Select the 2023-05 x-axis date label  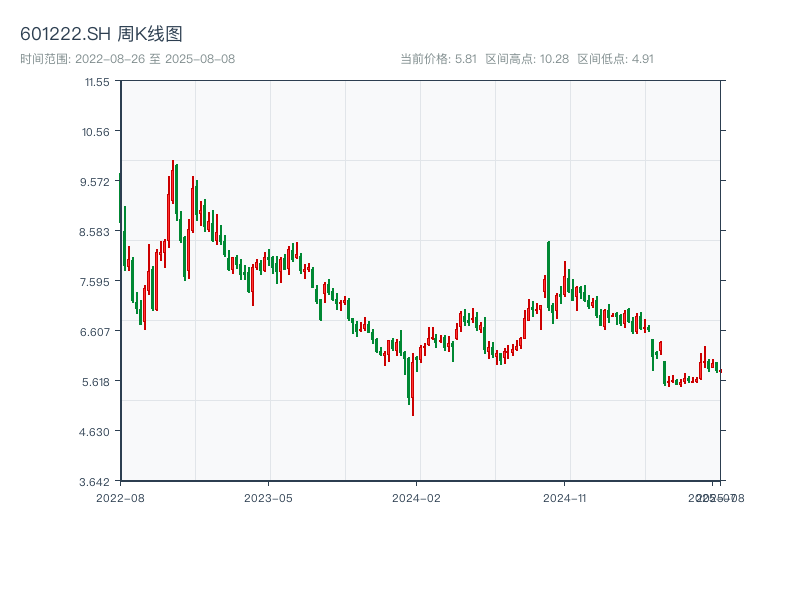coord(268,497)
